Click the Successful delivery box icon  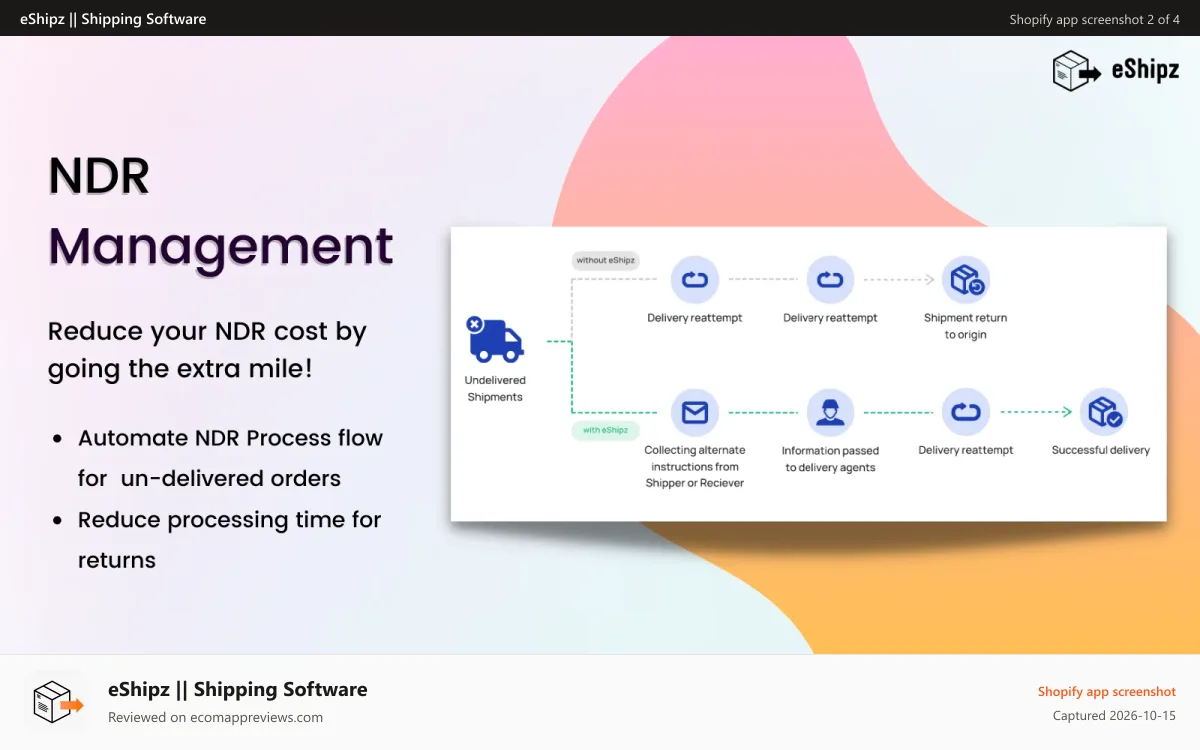click(x=1103, y=413)
